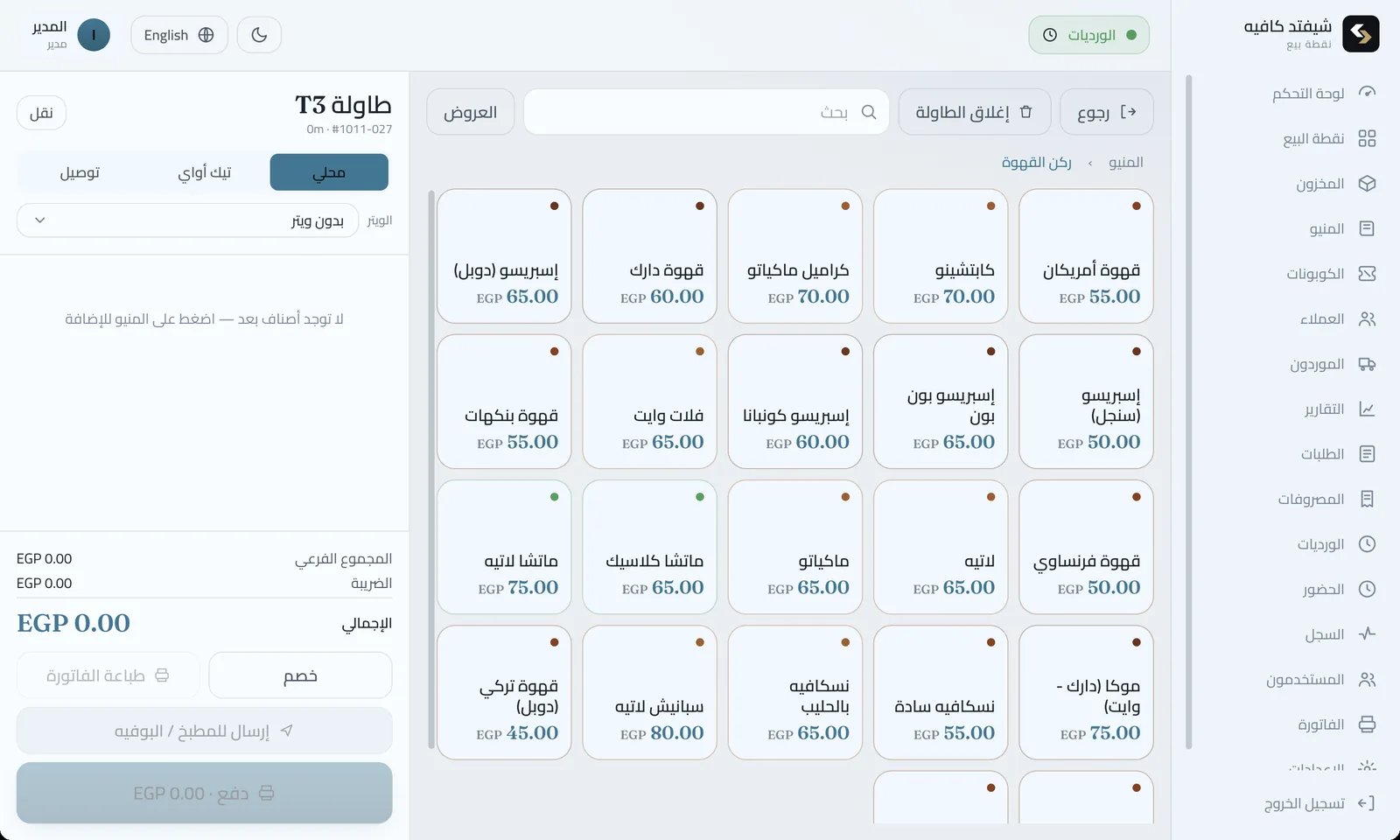
Task: Open لوحة التحكم dashboard in sidebar
Action: coord(1324,93)
